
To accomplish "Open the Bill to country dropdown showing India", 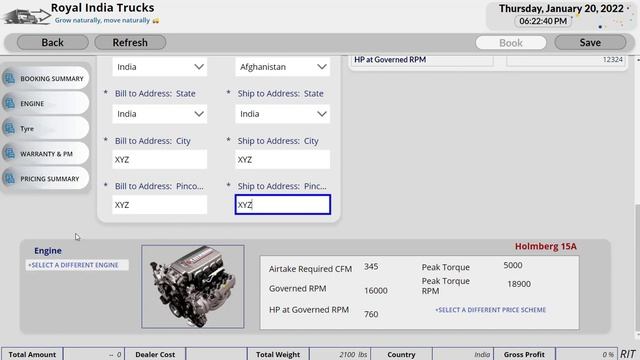I will (x=160, y=67).
